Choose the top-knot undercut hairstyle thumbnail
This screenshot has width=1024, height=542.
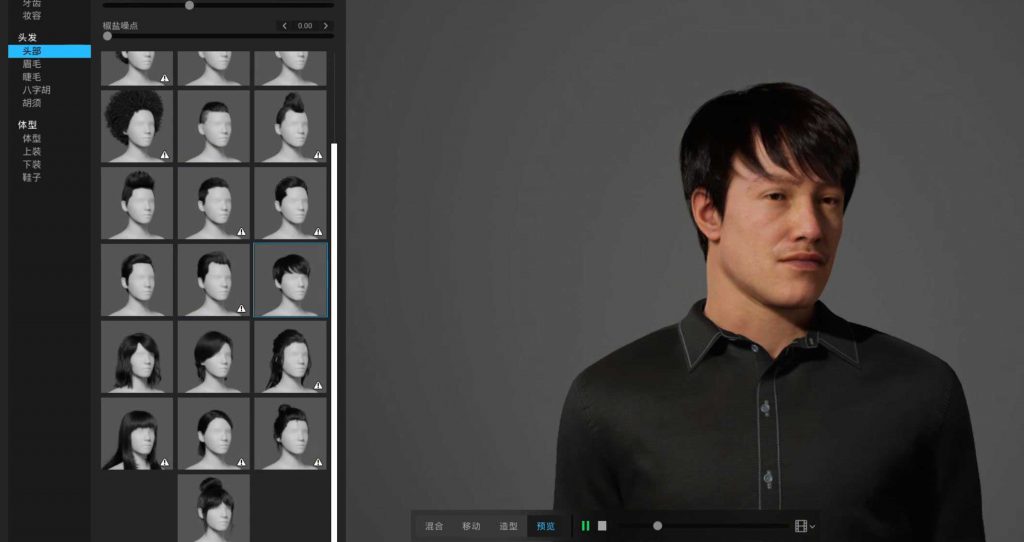pyautogui.click(x=290, y=126)
